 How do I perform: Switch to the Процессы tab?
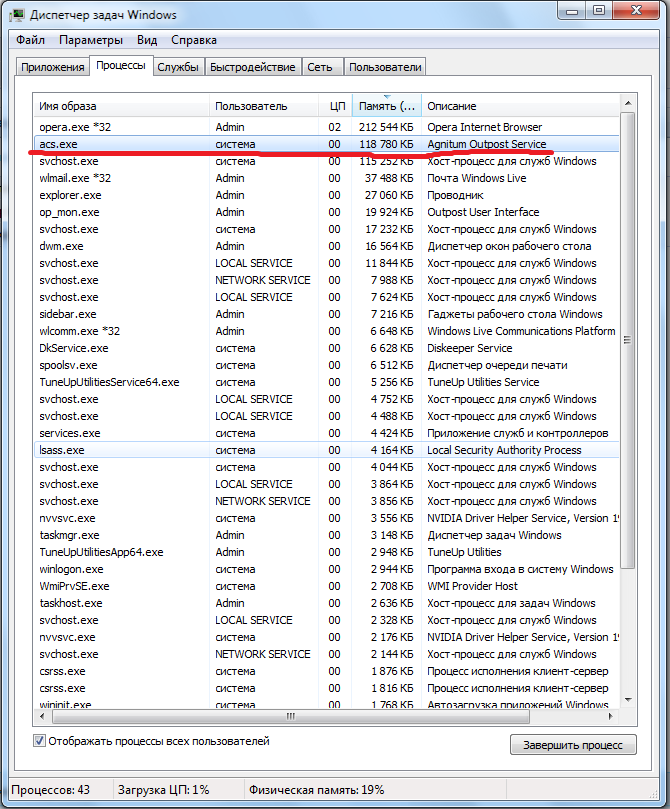[121, 66]
